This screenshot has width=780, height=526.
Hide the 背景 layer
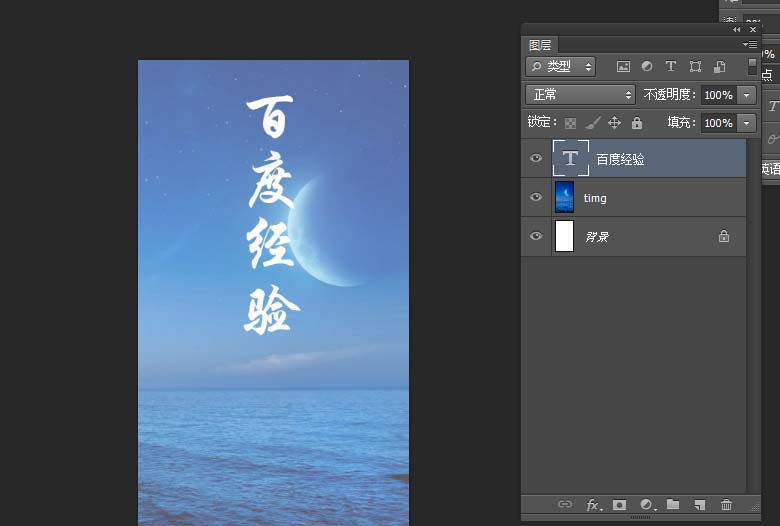coord(536,236)
